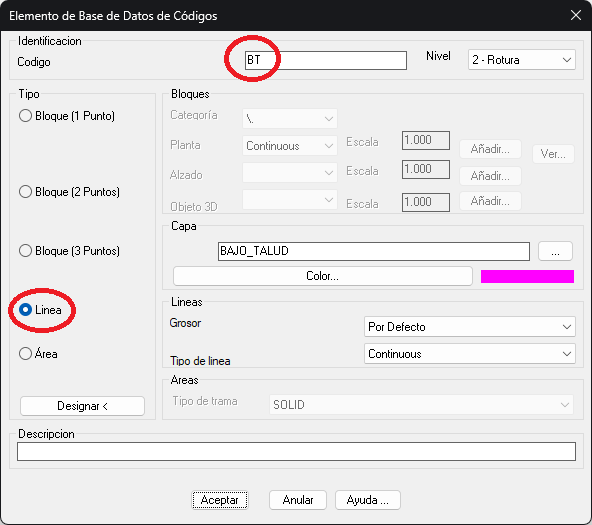Click the Designar < button
592x525 pixels.
tap(82, 406)
